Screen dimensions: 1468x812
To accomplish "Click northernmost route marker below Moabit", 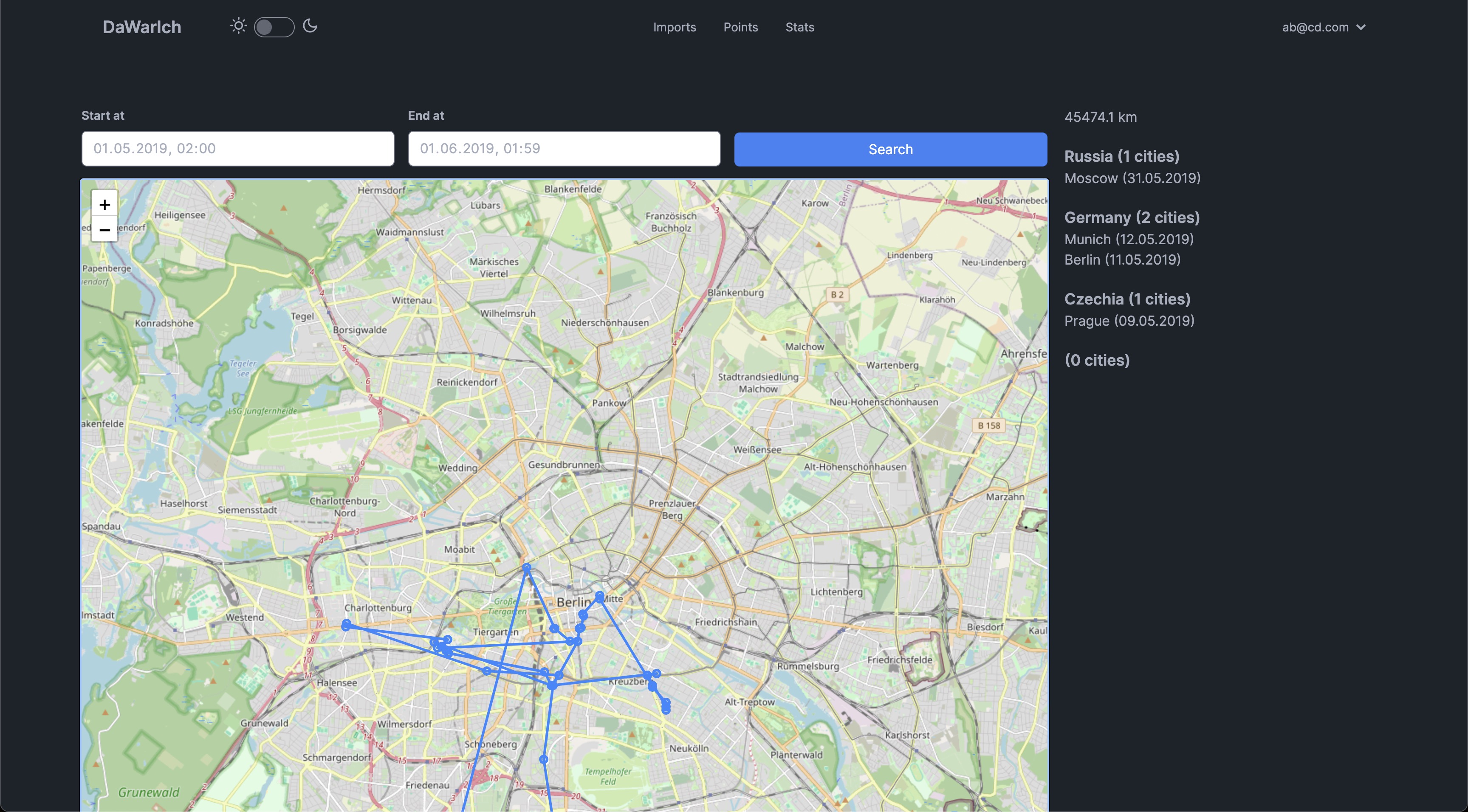I will tap(527, 567).
